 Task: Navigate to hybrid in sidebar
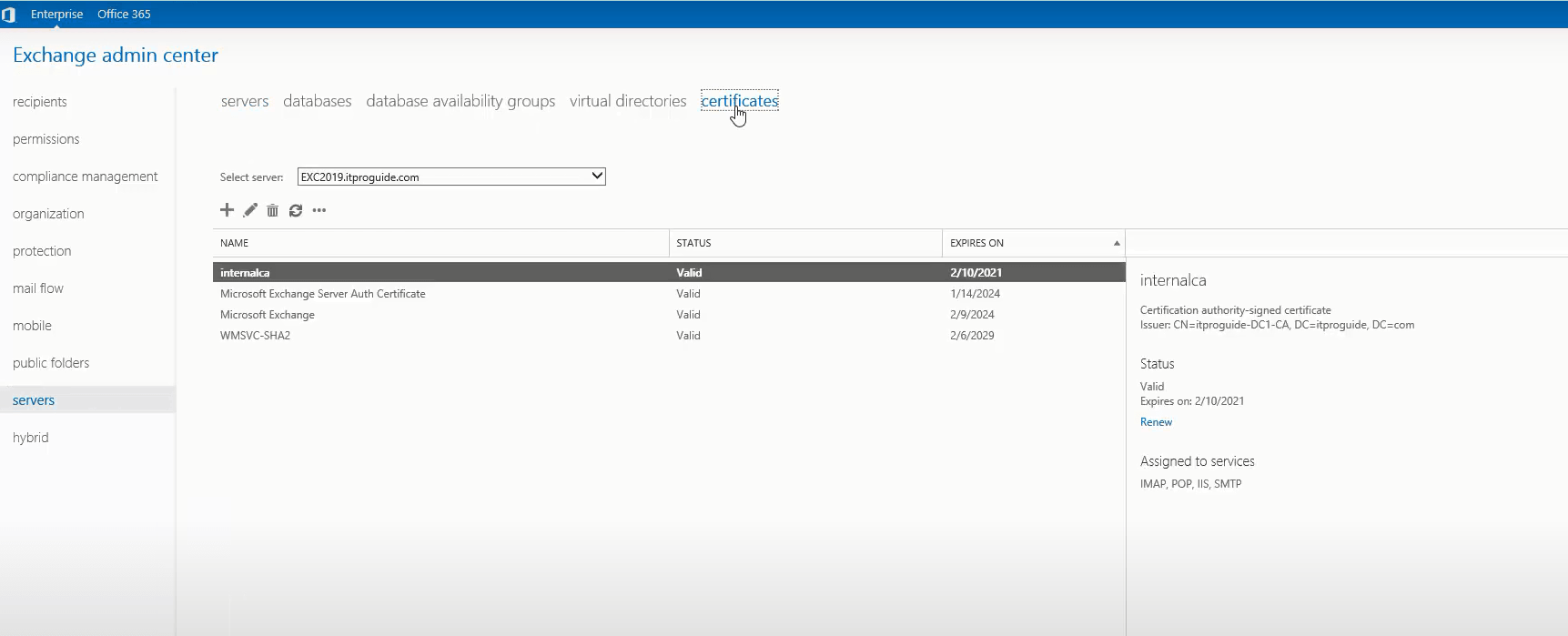click(x=31, y=438)
